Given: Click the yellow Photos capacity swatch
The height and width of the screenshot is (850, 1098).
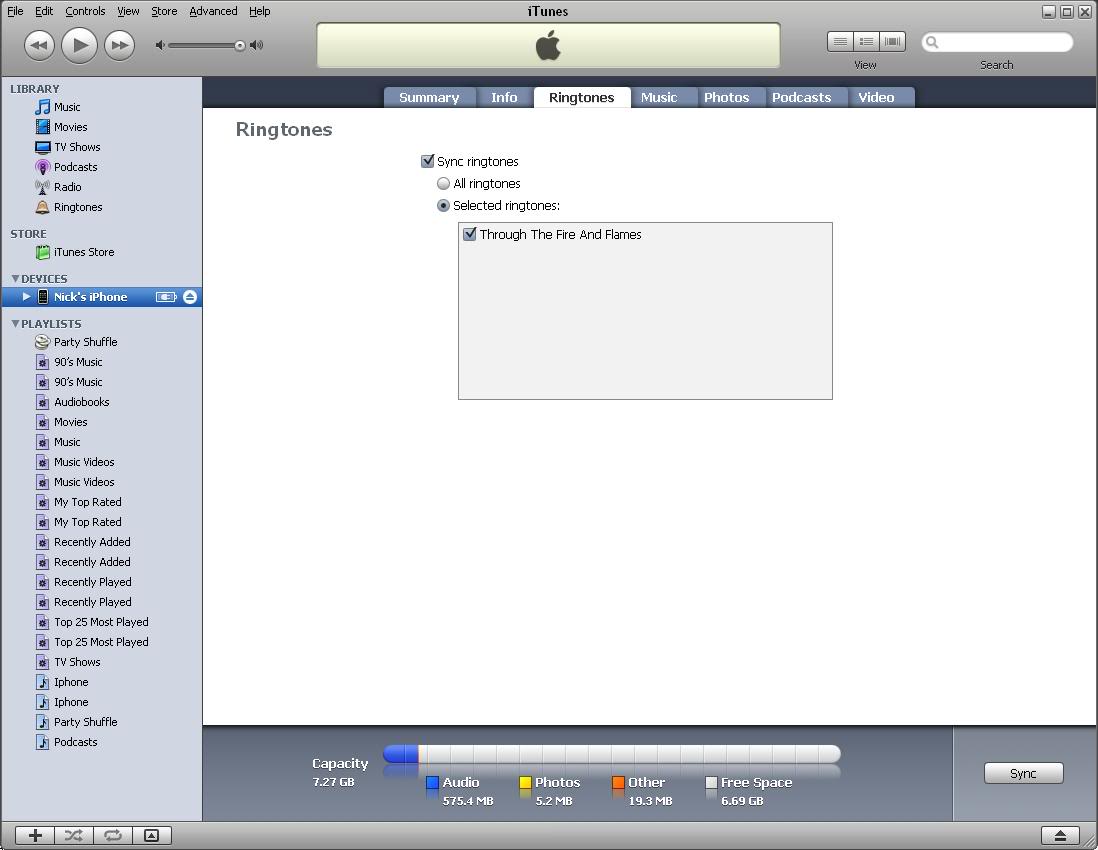Looking at the screenshot, I should [x=525, y=783].
